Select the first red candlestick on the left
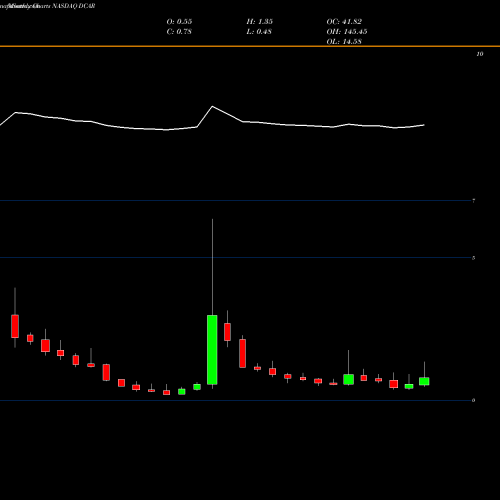The width and height of the screenshot is (500, 500). point(15,326)
